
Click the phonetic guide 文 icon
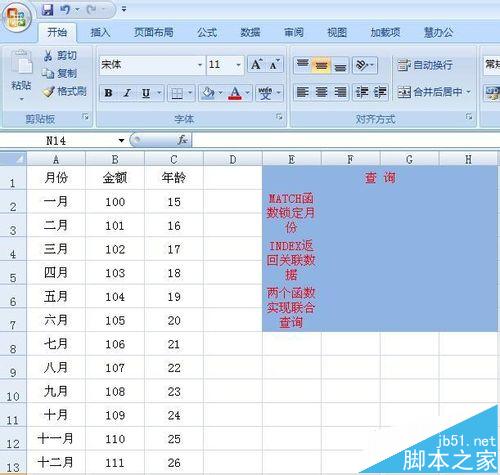pyautogui.click(x=265, y=93)
